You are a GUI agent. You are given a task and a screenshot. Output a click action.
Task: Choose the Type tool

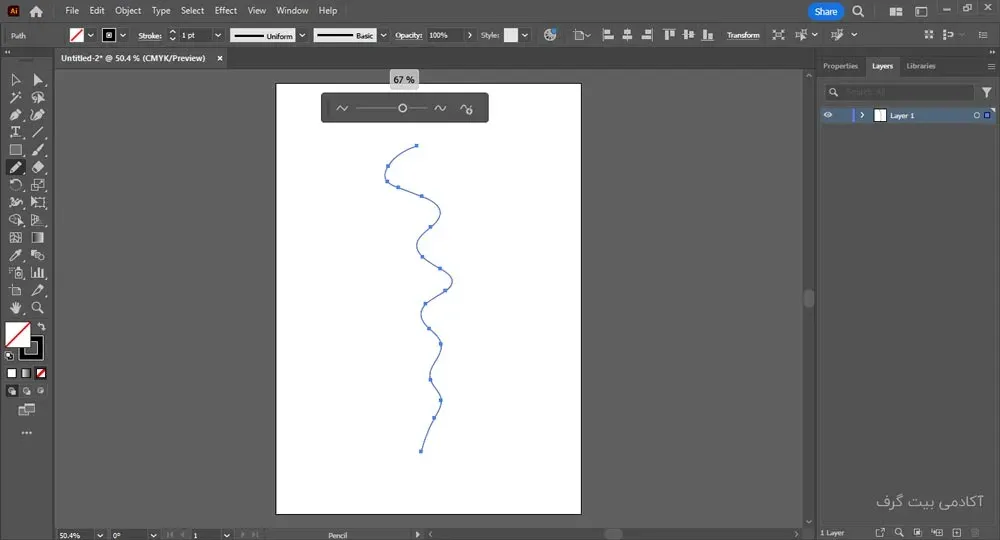15,132
